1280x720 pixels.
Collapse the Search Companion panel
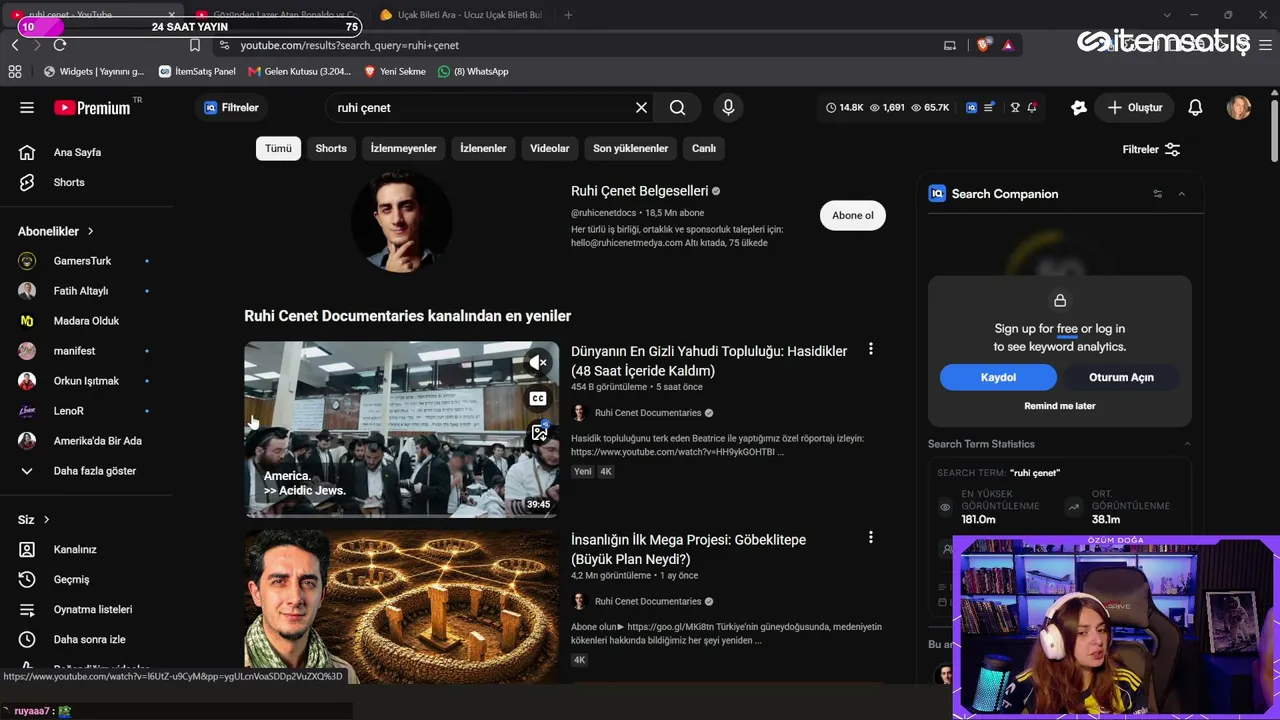pyautogui.click(x=1182, y=194)
